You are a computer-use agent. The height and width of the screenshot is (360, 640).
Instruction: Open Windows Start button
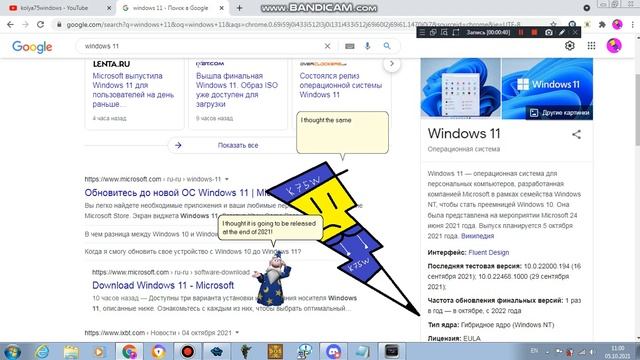click(x=12, y=351)
